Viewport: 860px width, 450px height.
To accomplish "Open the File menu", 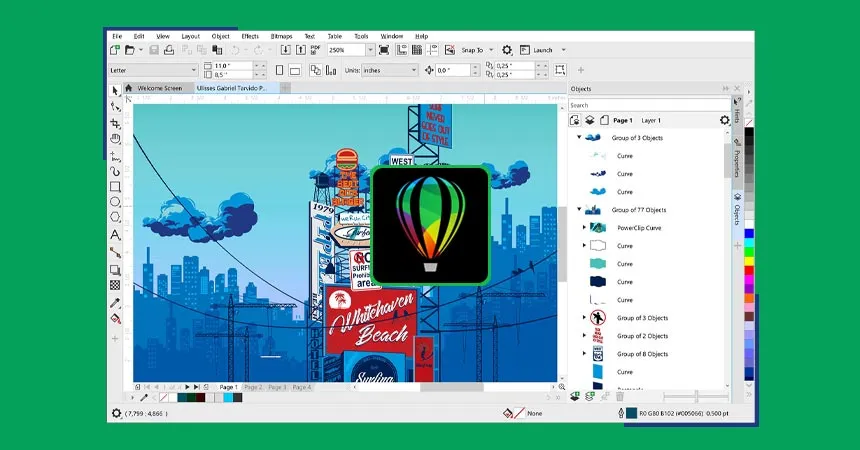I will (117, 36).
